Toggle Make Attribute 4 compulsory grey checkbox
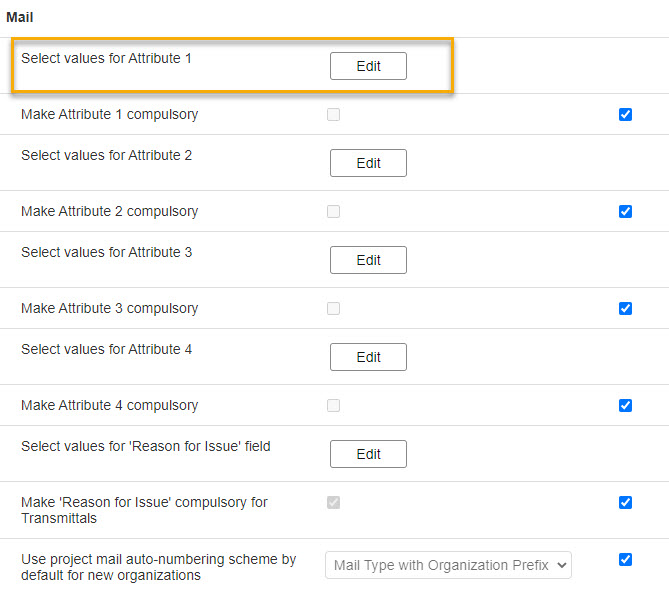The image size is (669, 592). tap(333, 405)
